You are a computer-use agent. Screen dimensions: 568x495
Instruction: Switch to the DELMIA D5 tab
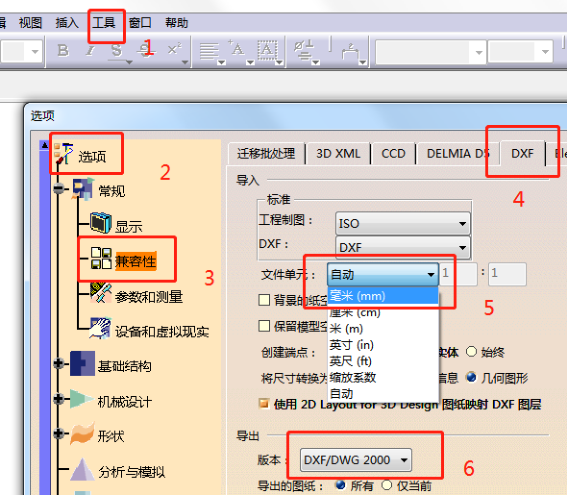point(458,154)
